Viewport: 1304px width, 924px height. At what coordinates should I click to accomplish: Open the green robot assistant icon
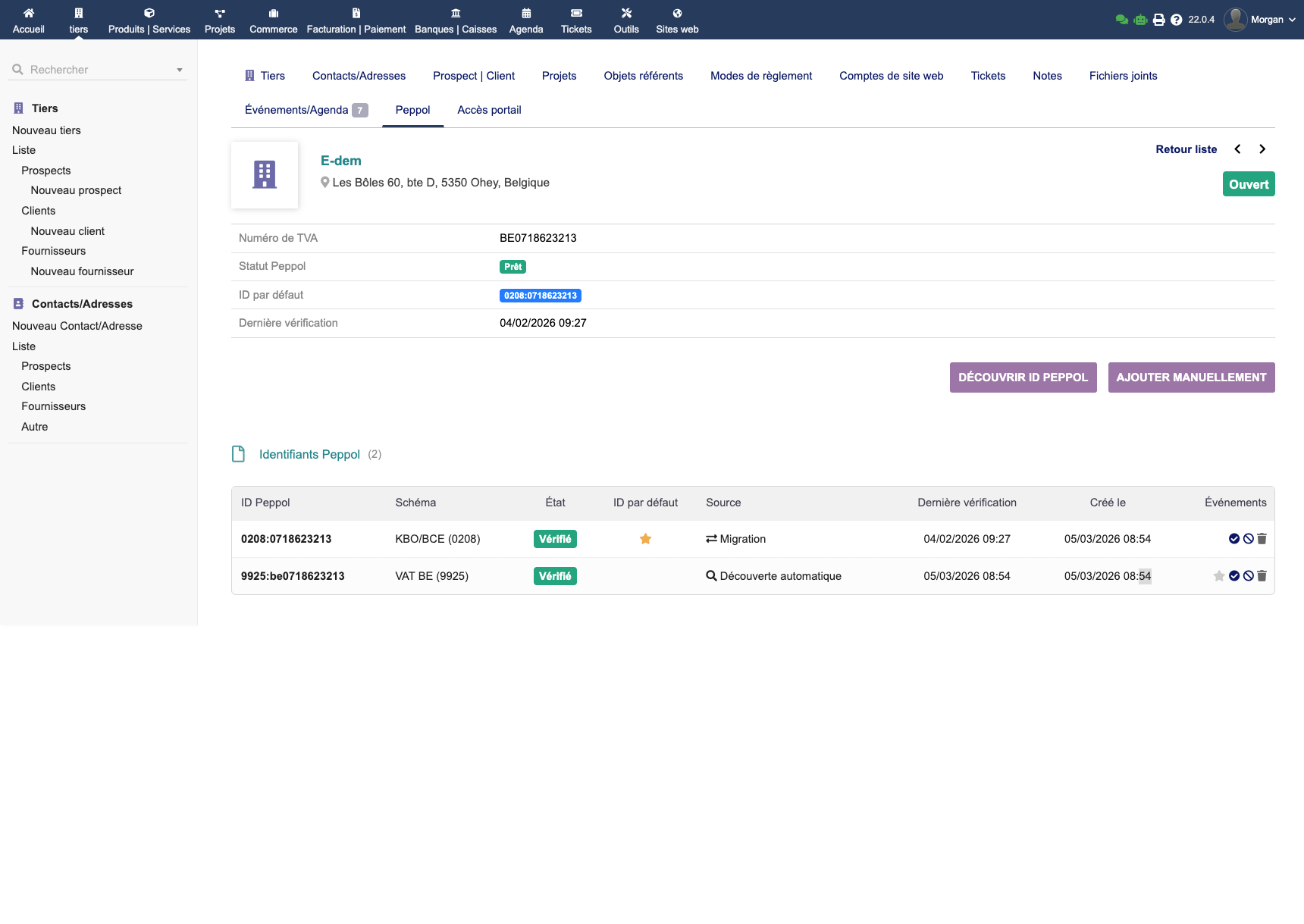click(x=1140, y=20)
